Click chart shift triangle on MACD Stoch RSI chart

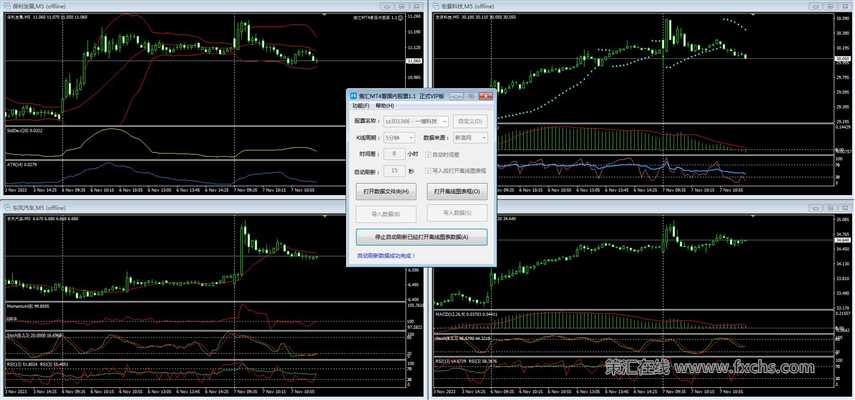754,216
